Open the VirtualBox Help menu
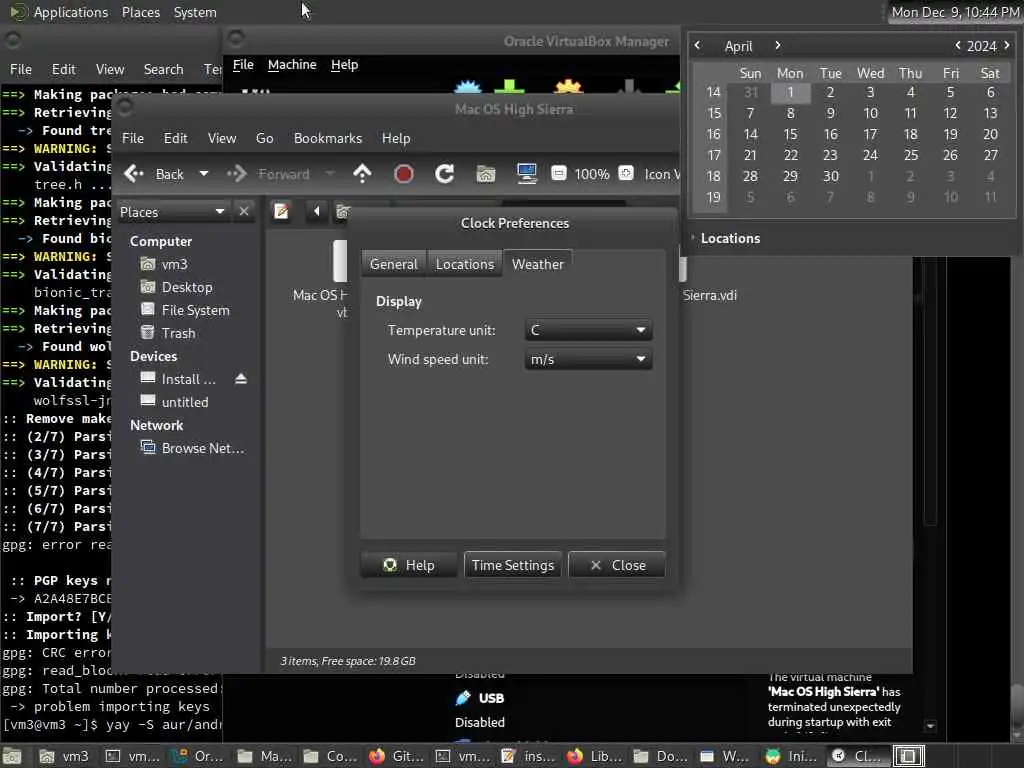The width and height of the screenshot is (1024, 768). (x=344, y=64)
